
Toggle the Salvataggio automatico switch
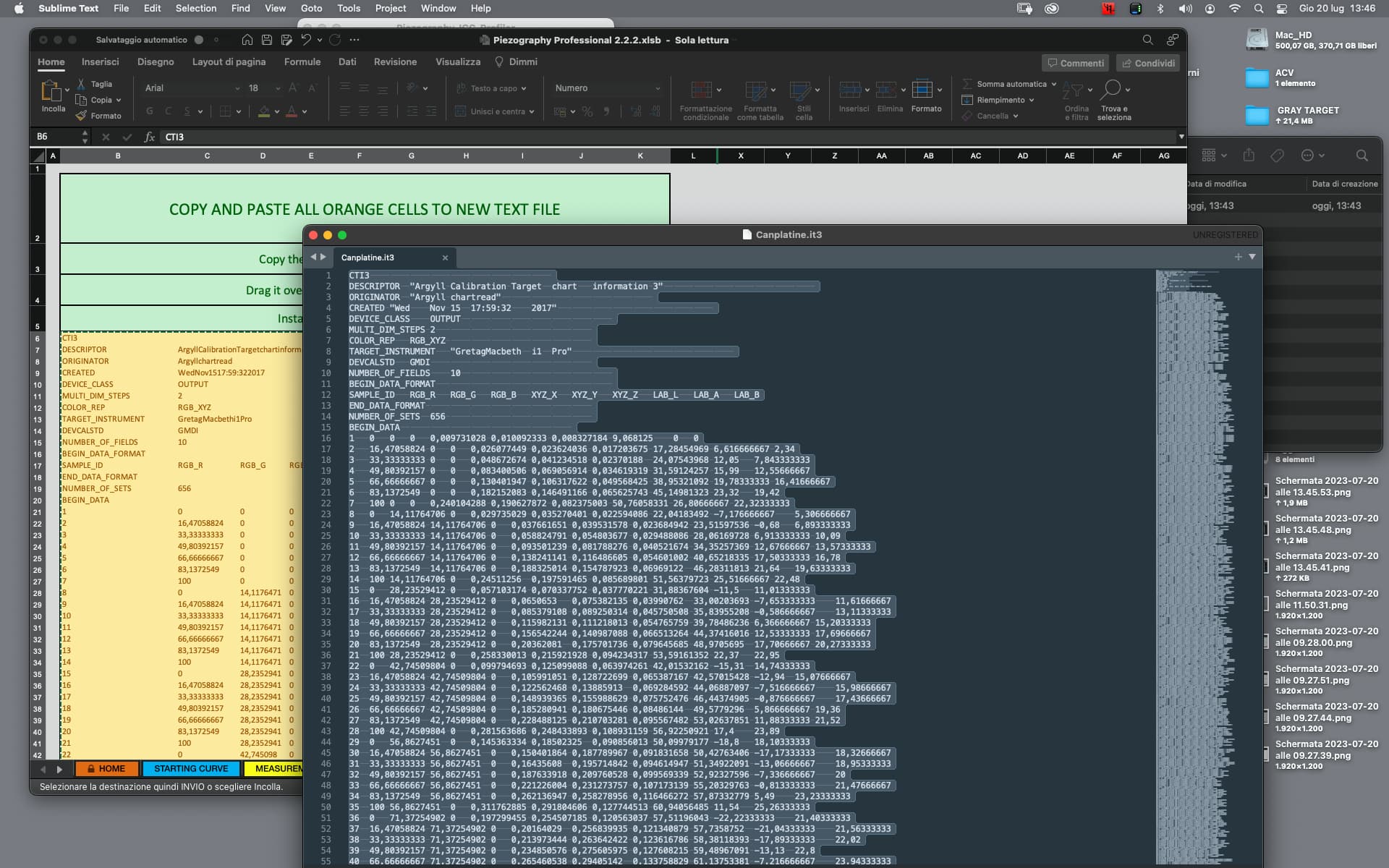[x=199, y=40]
